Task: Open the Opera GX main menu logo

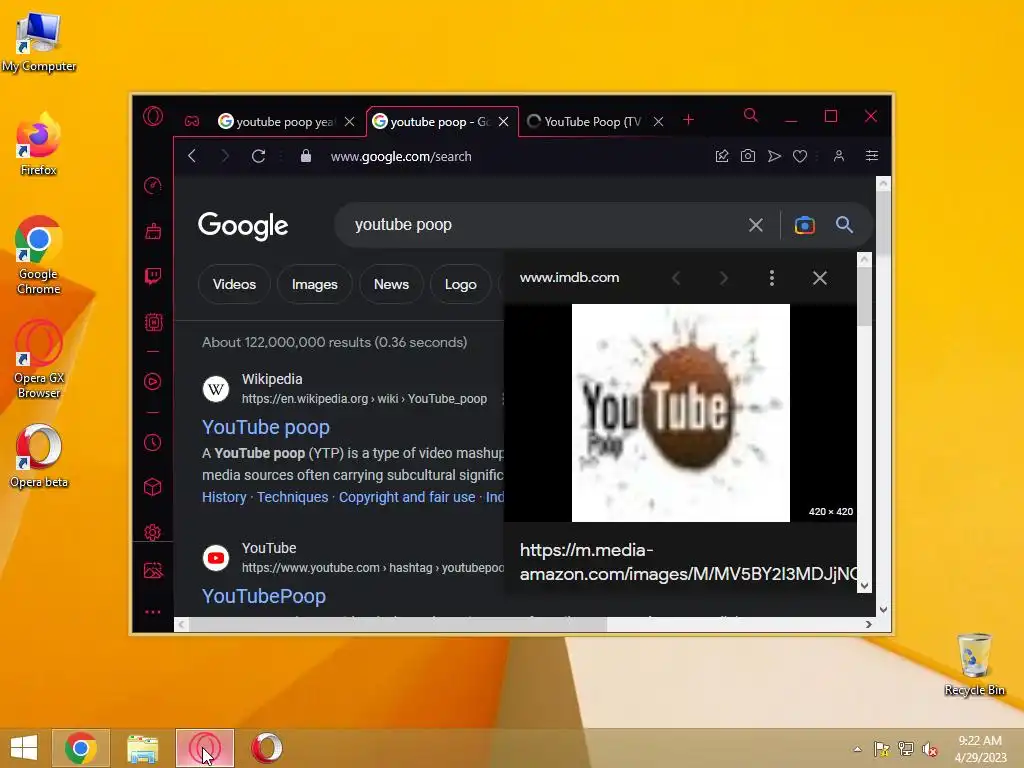Action: point(153,117)
